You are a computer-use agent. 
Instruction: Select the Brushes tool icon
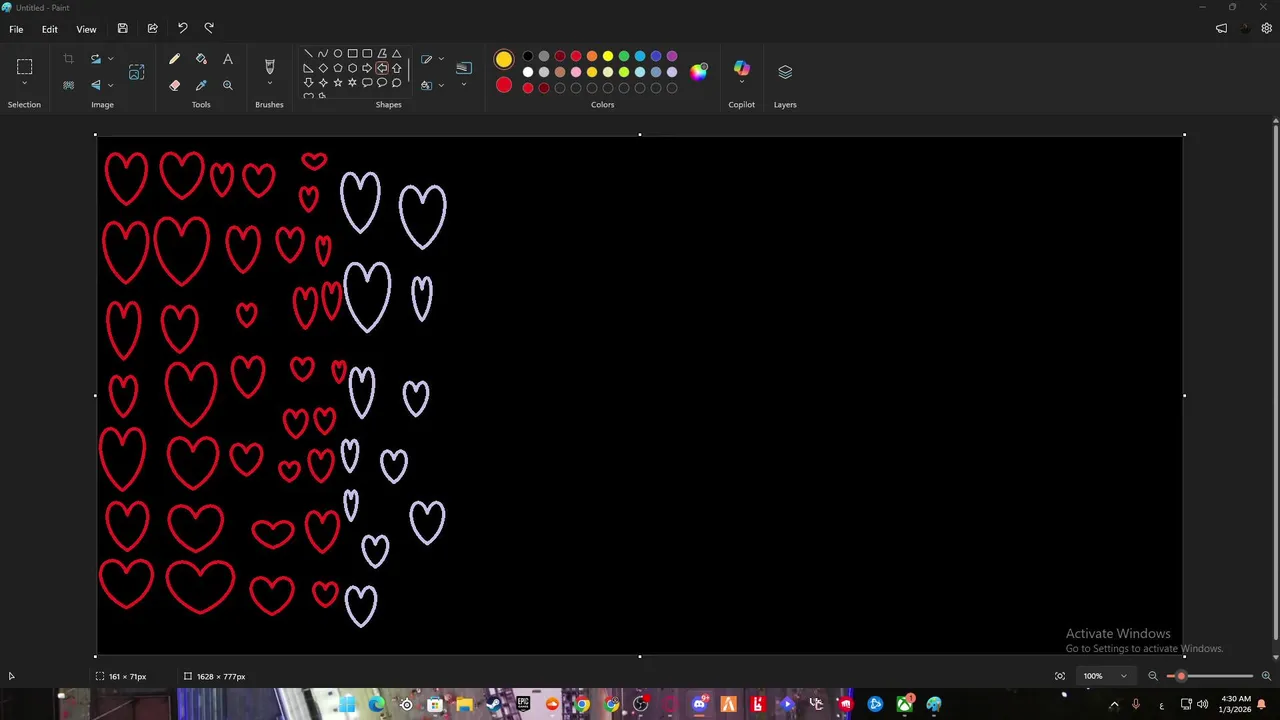point(269,66)
